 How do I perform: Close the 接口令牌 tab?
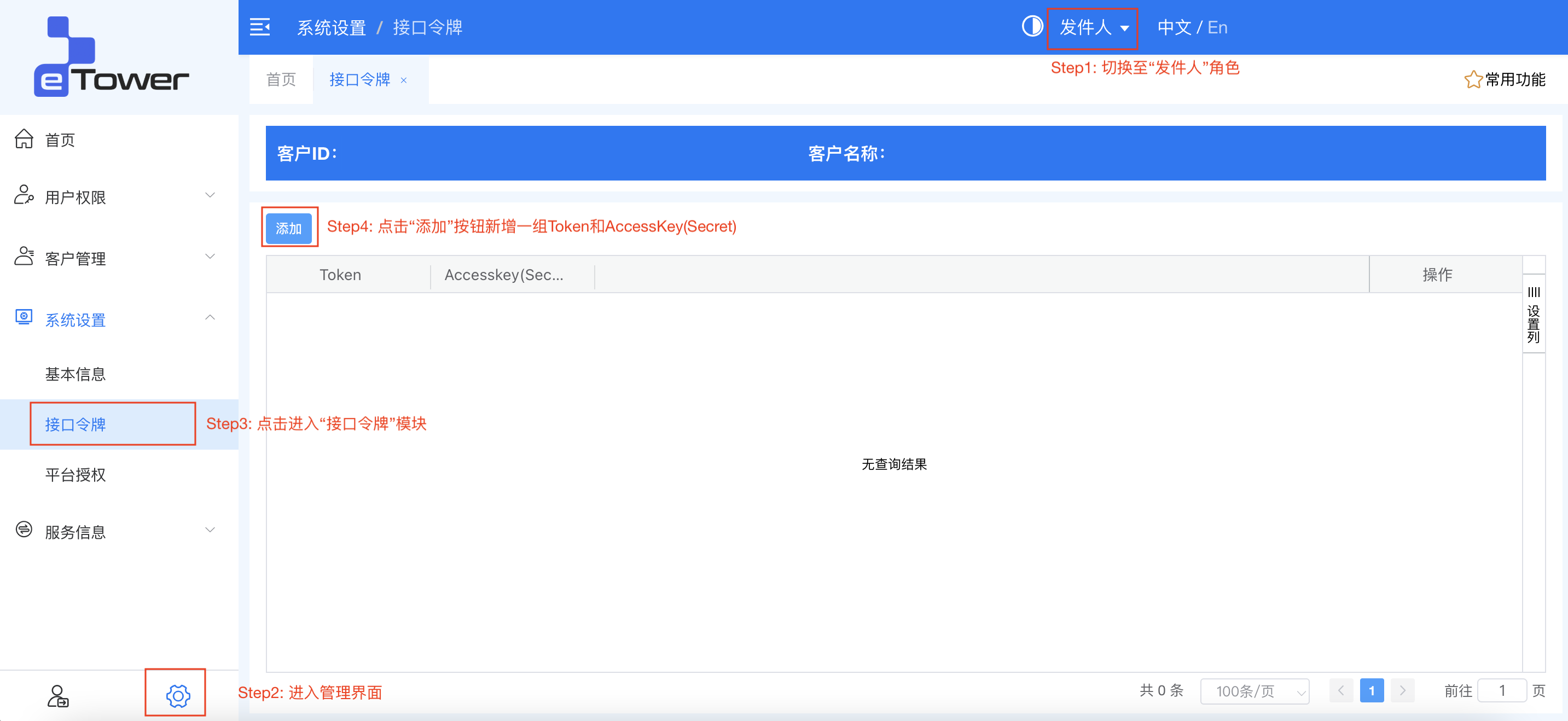[x=404, y=80]
